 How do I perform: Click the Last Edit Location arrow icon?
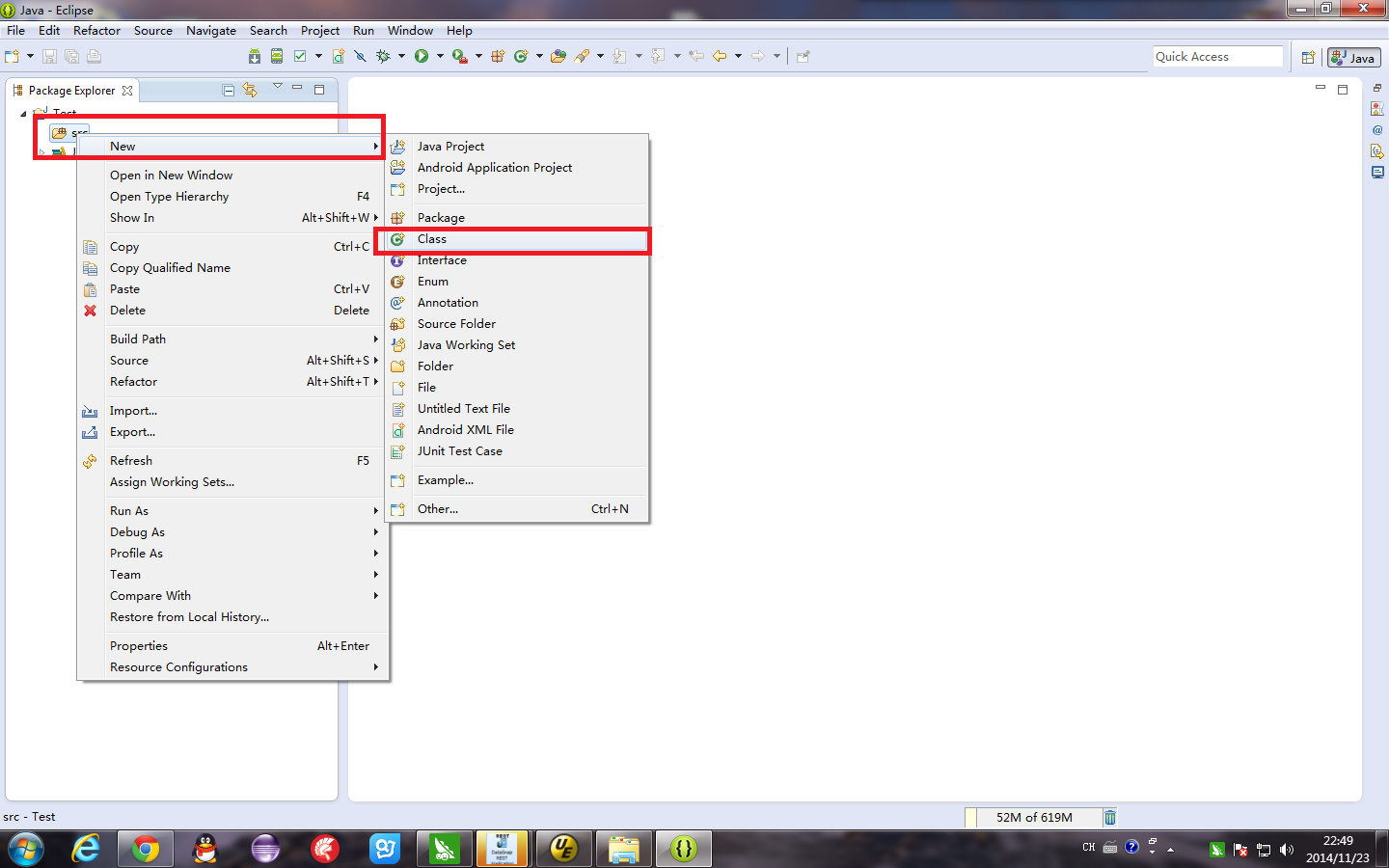point(695,56)
